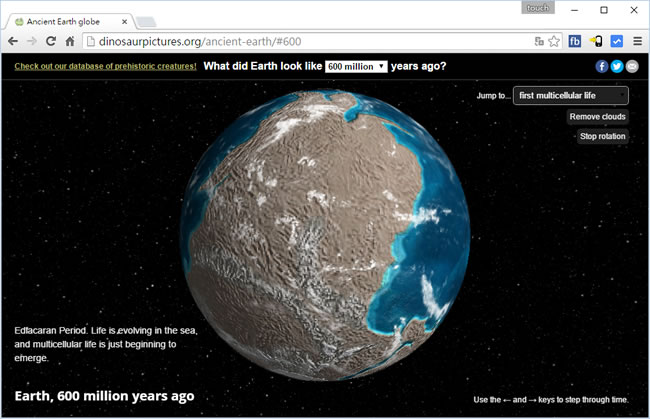Open the prehistoric creatures database link
650x419 pixels.
105,66
